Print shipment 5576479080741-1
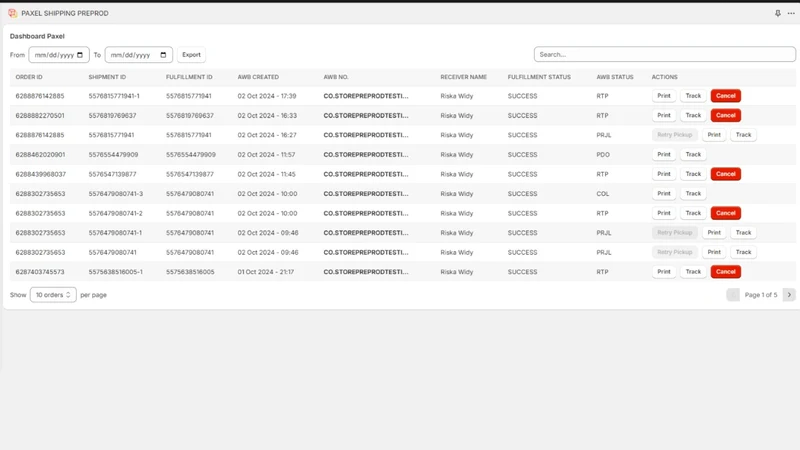This screenshot has width=800, height=450. point(714,233)
